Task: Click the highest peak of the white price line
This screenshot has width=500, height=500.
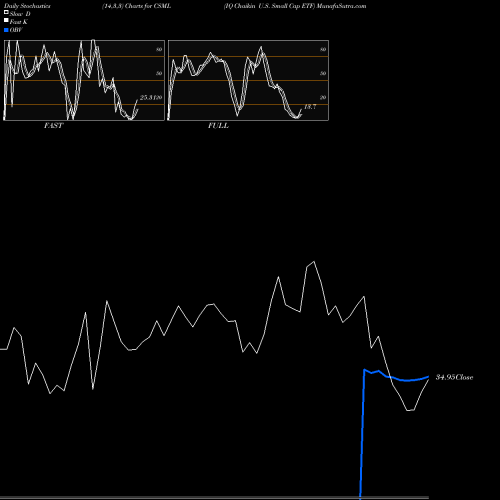Action: point(314,262)
